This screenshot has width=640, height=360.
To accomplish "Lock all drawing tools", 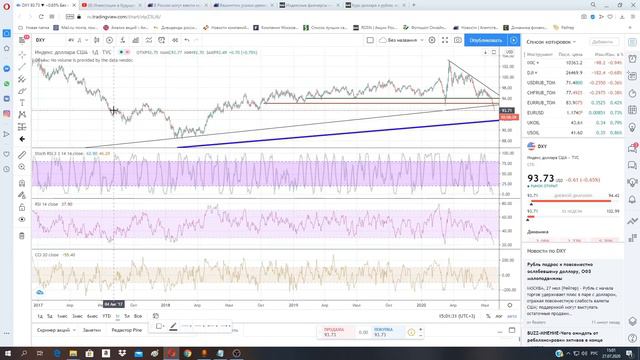I will coord(22,207).
